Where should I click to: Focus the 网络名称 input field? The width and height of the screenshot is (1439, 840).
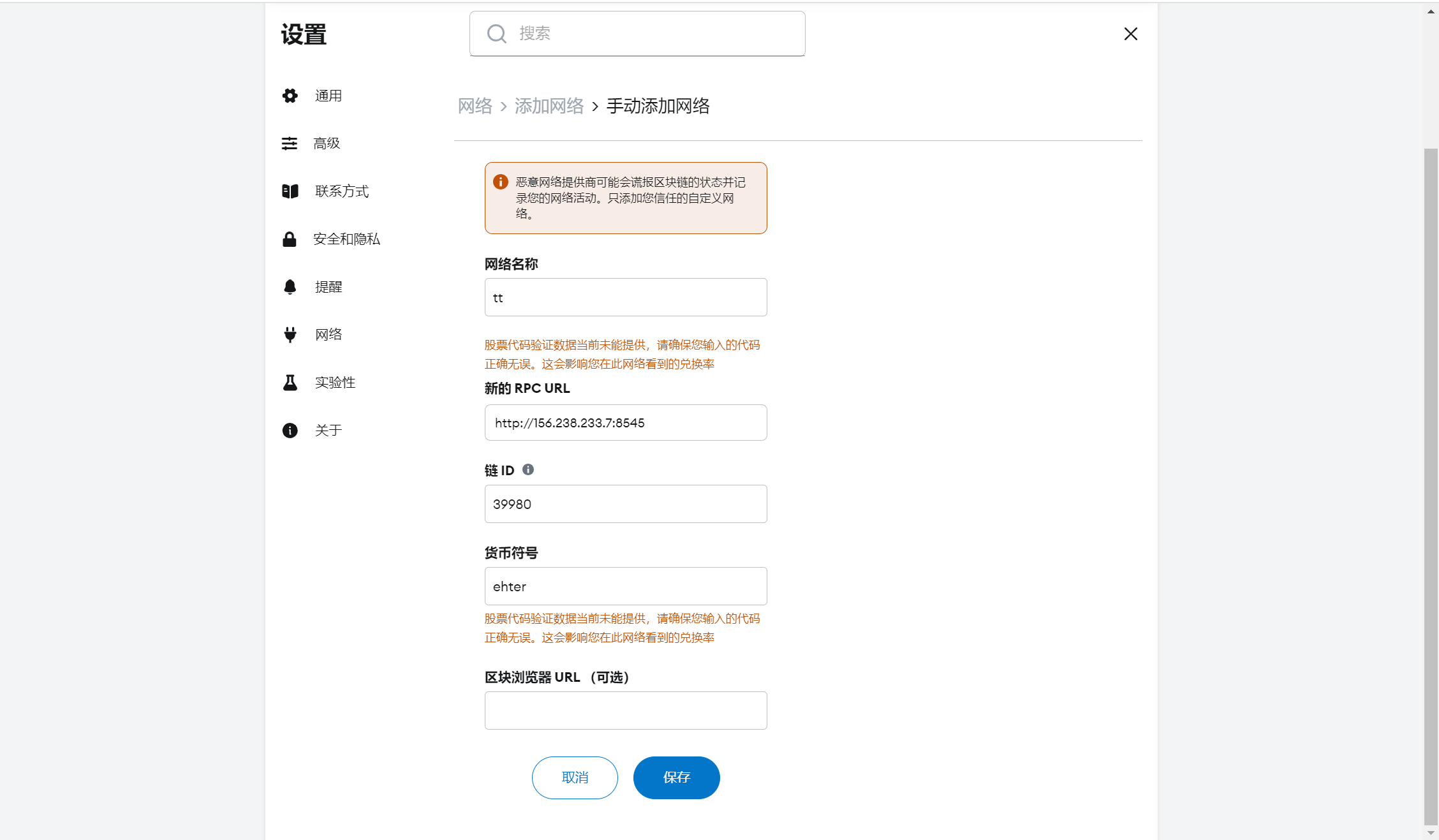click(625, 297)
